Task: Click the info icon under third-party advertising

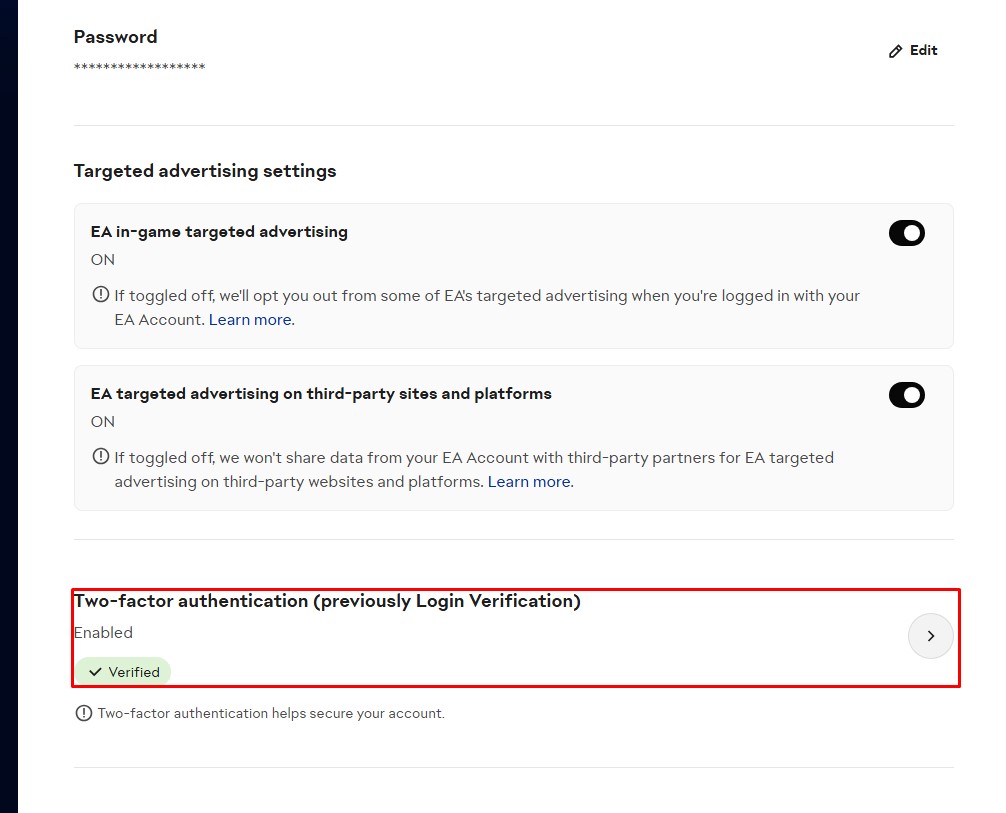Action: click(x=101, y=457)
